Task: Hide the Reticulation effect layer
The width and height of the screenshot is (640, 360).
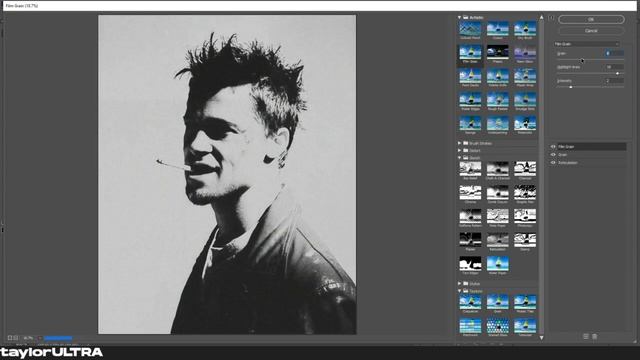Action: pos(553,163)
